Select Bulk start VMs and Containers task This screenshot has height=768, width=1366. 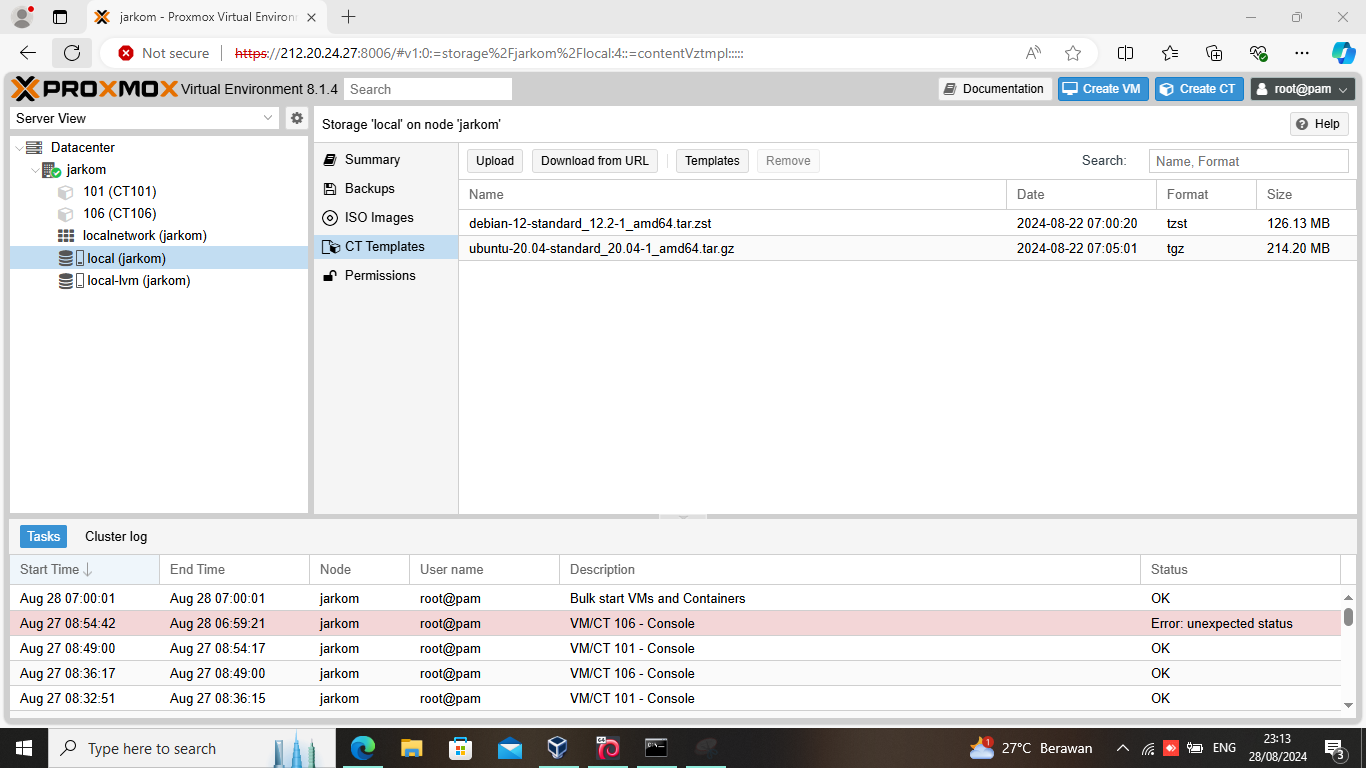pyautogui.click(x=675, y=599)
